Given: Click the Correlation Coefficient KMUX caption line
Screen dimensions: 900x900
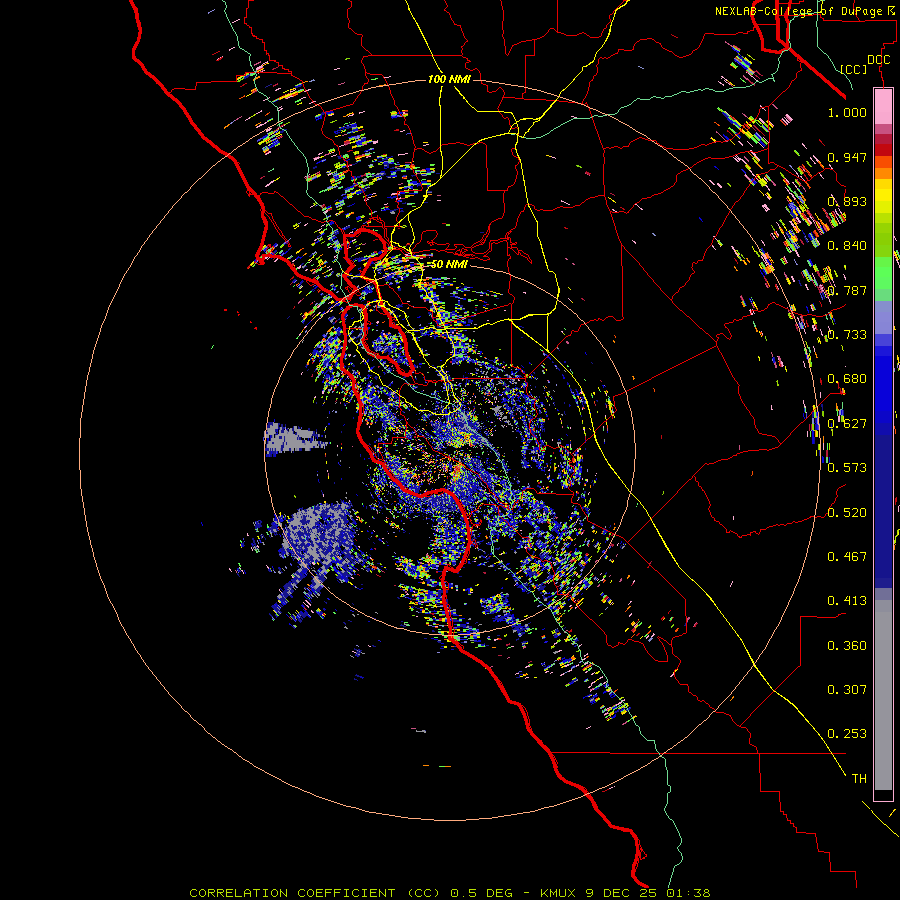Looking at the screenshot, I should coord(449,893).
